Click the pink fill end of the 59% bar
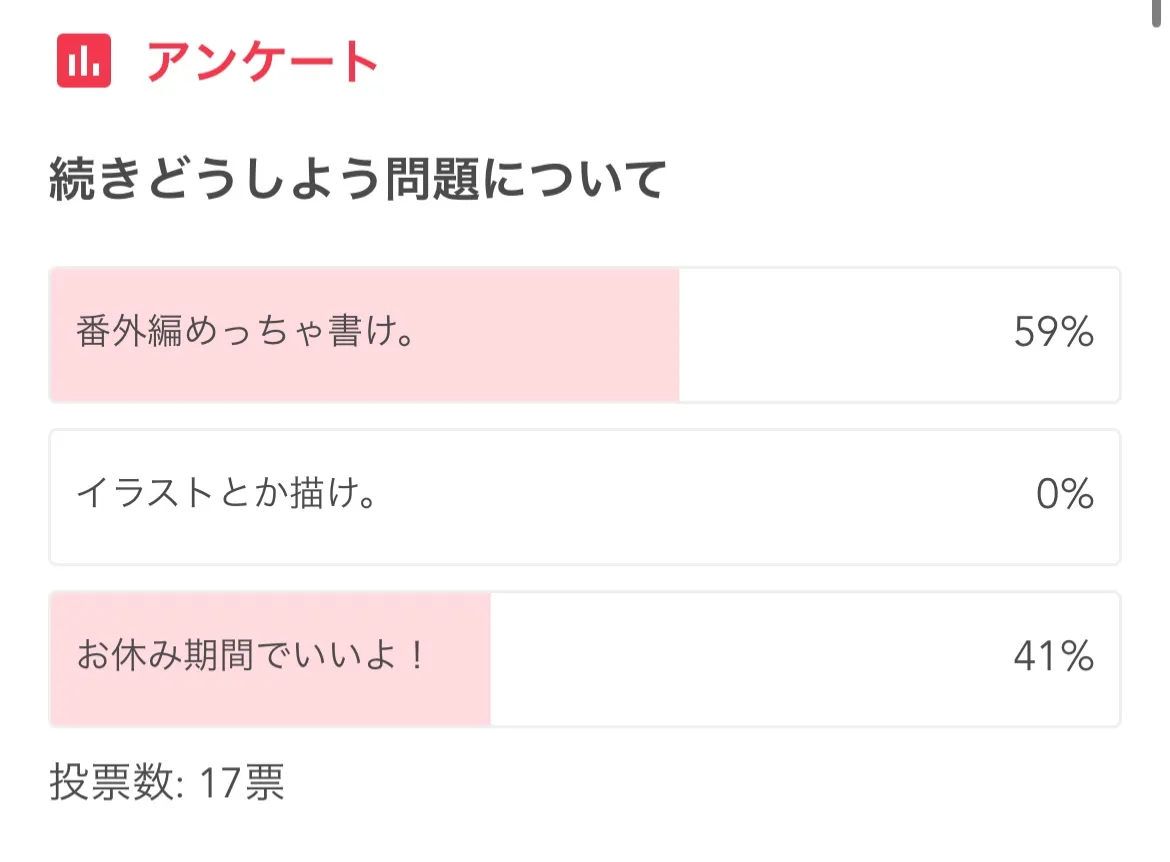Screen dimensions: 1170x862 668,334
